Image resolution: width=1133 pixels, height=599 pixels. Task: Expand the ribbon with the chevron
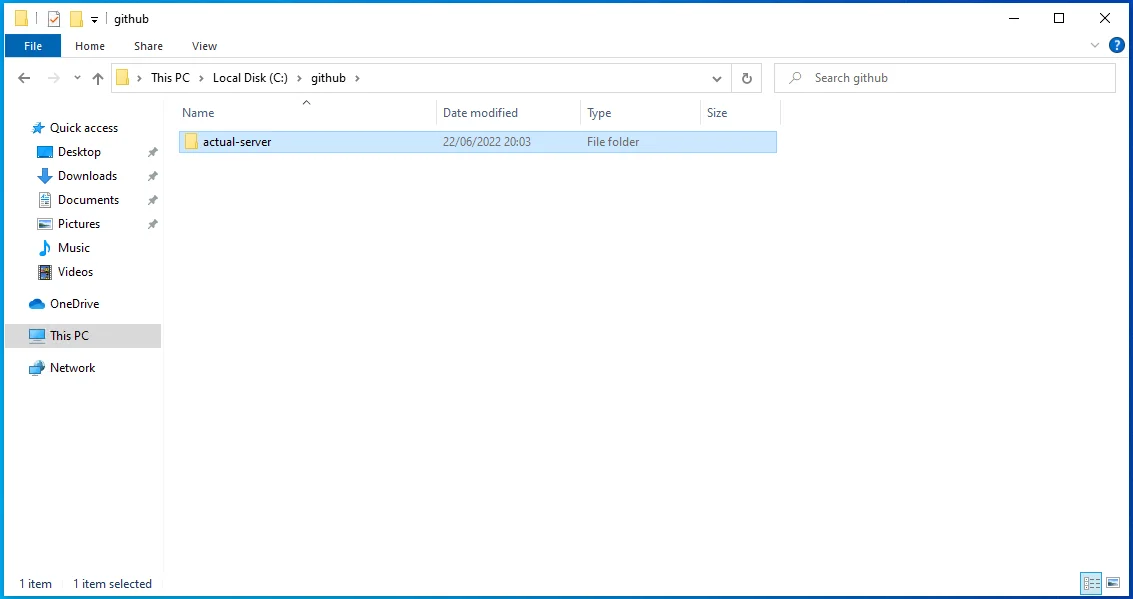point(1094,46)
